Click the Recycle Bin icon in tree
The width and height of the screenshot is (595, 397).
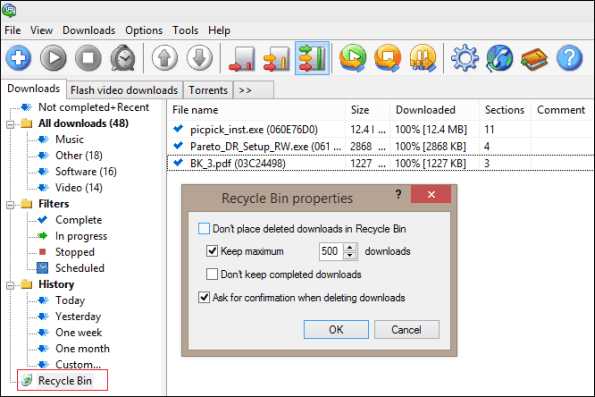pyautogui.click(x=27, y=380)
